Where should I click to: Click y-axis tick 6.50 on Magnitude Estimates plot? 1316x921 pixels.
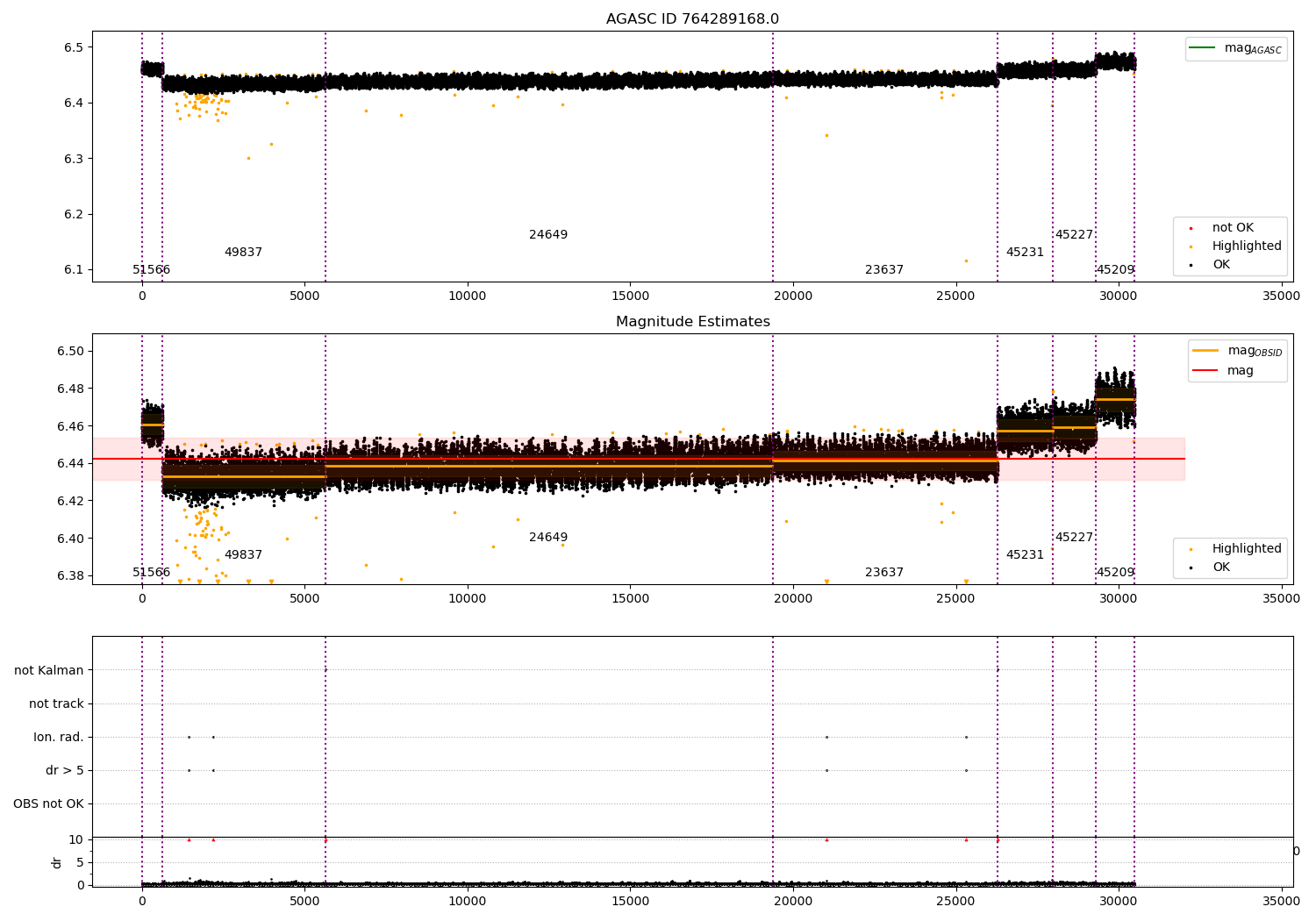coord(70,351)
